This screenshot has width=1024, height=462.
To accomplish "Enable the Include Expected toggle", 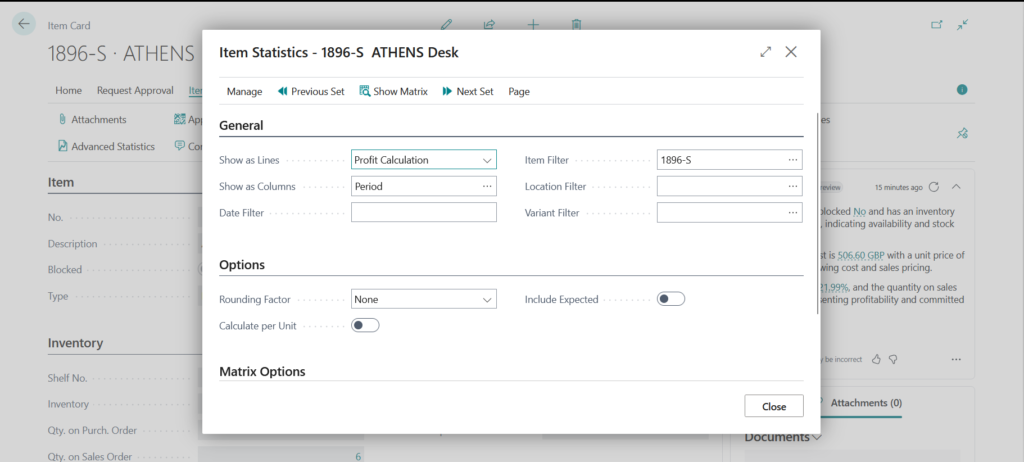I will click(x=671, y=299).
